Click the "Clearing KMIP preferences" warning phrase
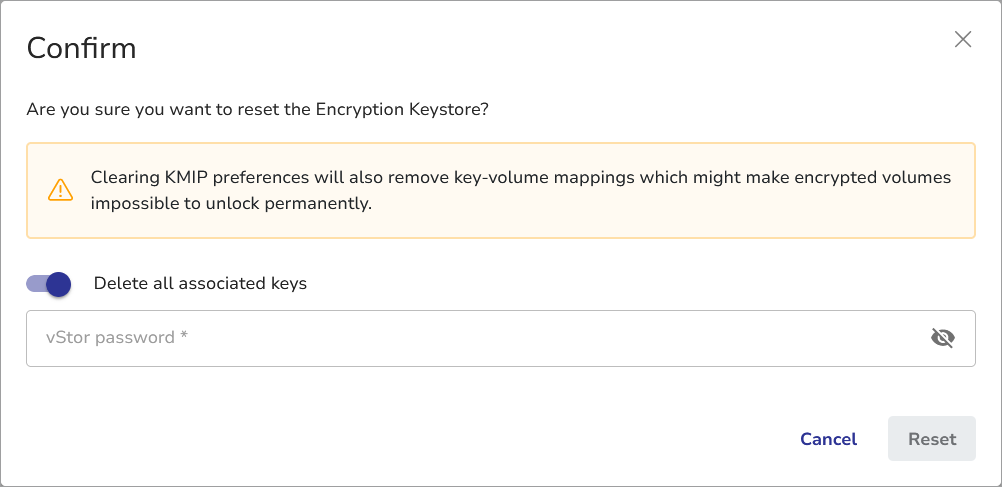 tap(196, 178)
